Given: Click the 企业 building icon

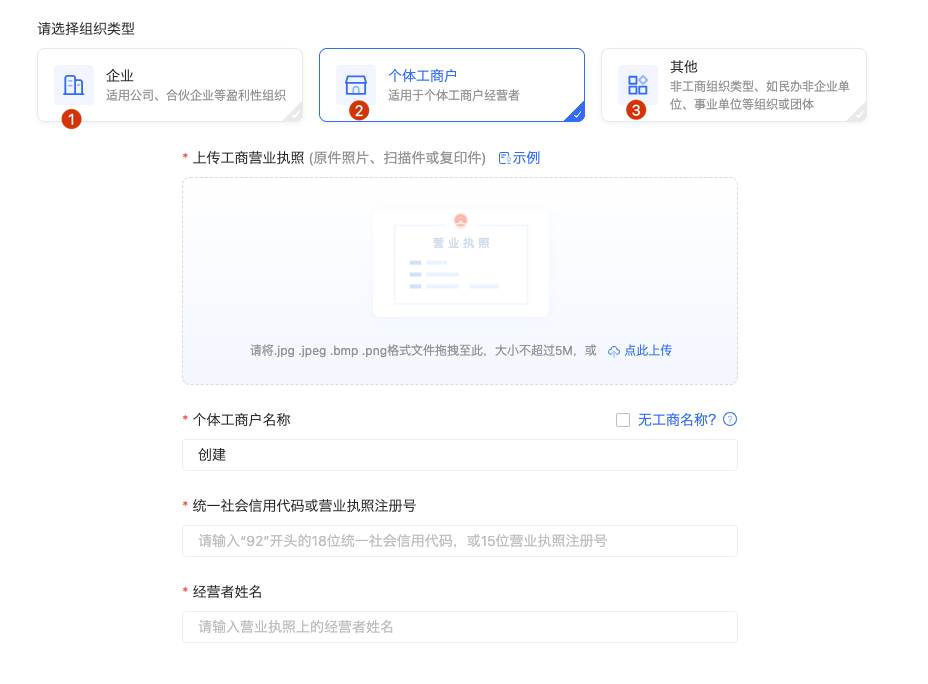Looking at the screenshot, I should click(x=74, y=85).
